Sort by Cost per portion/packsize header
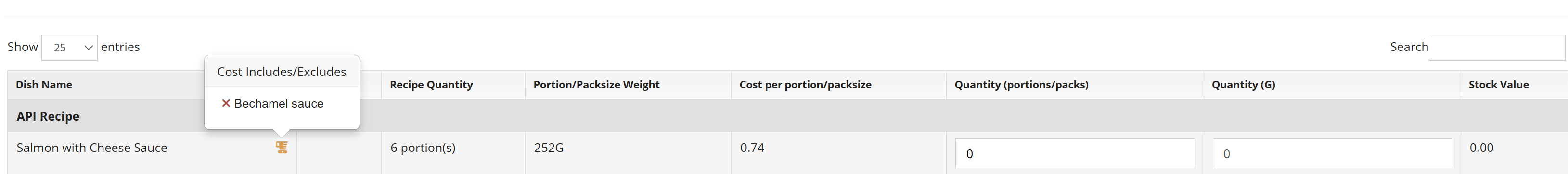1568x174 pixels. point(805,85)
